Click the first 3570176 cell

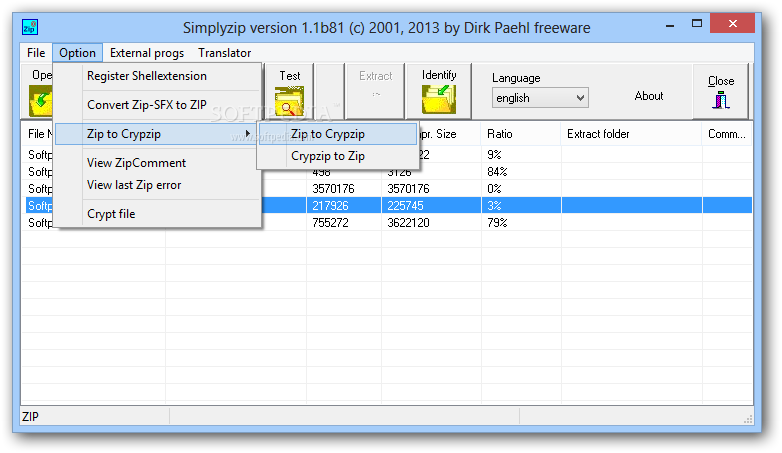(x=333, y=189)
